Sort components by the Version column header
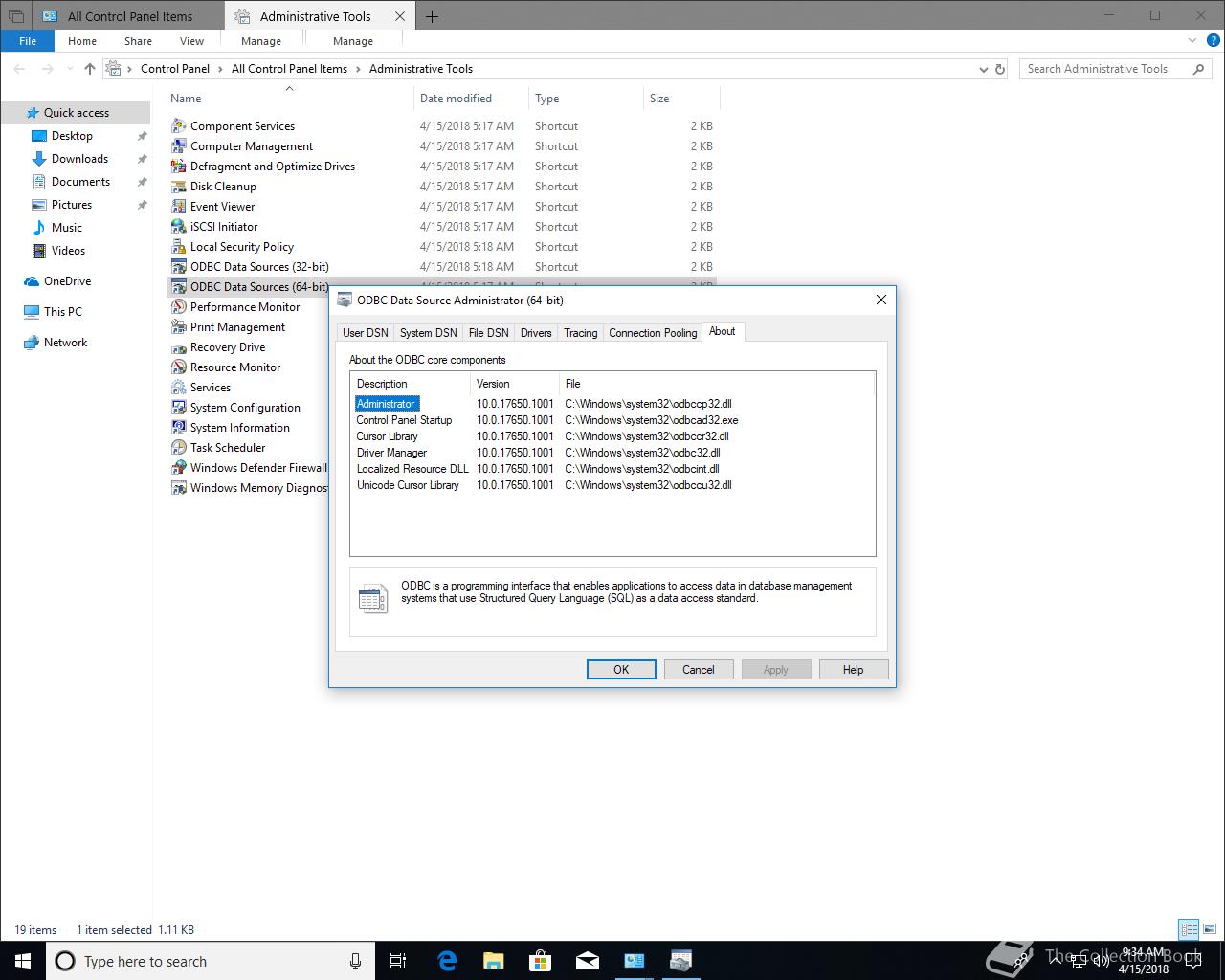 [514, 384]
